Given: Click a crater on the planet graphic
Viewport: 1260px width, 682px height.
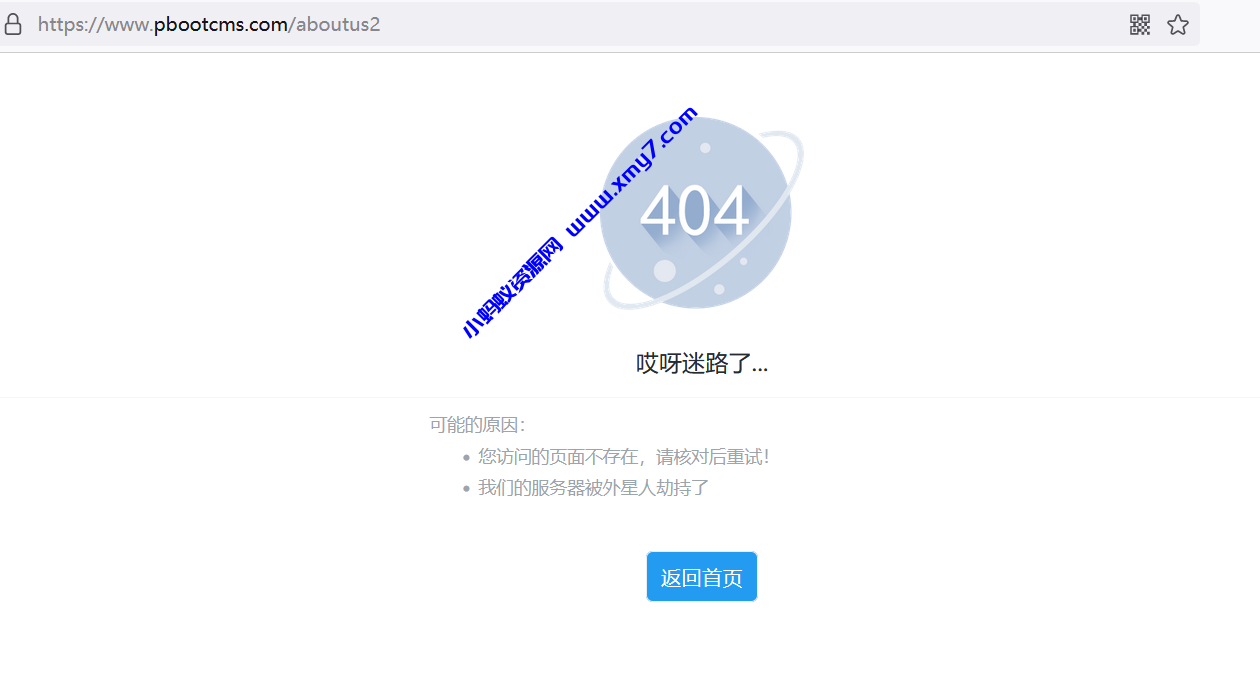Looking at the screenshot, I should (x=666, y=270).
